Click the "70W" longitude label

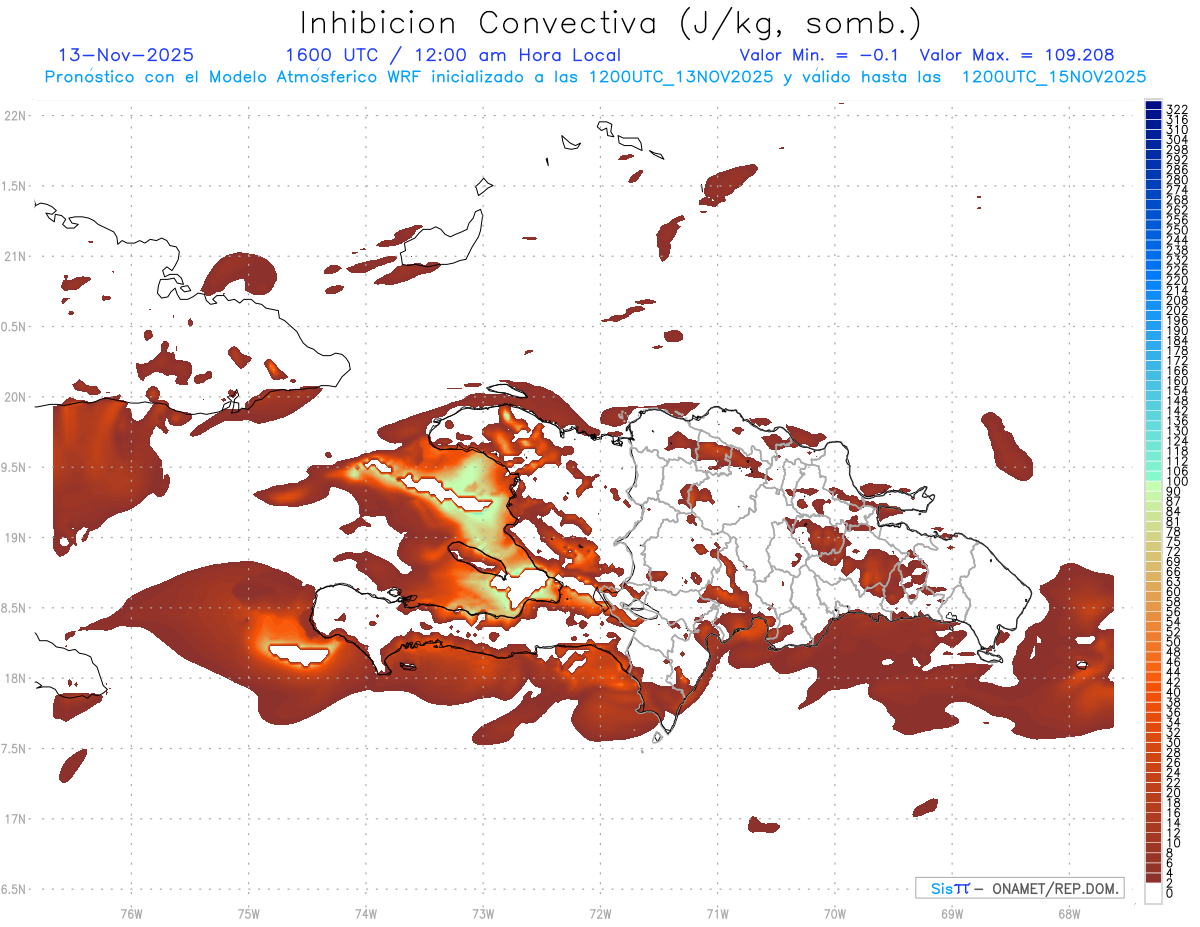(834, 912)
